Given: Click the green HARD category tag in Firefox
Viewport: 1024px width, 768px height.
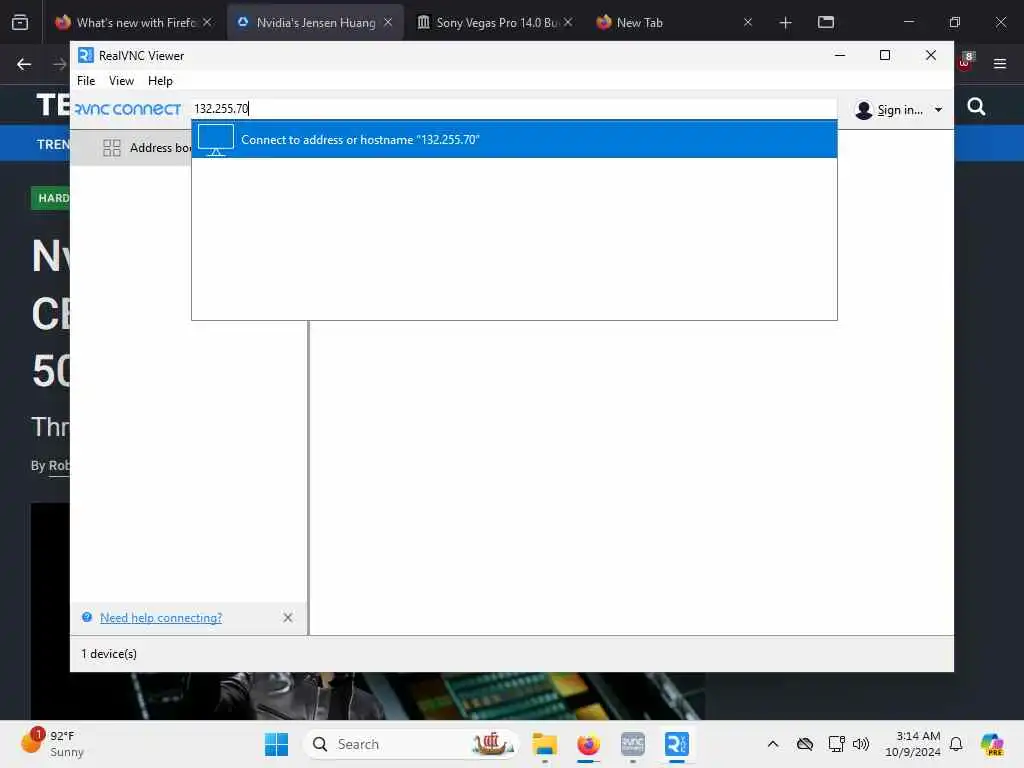Looking at the screenshot, I should [x=50, y=198].
